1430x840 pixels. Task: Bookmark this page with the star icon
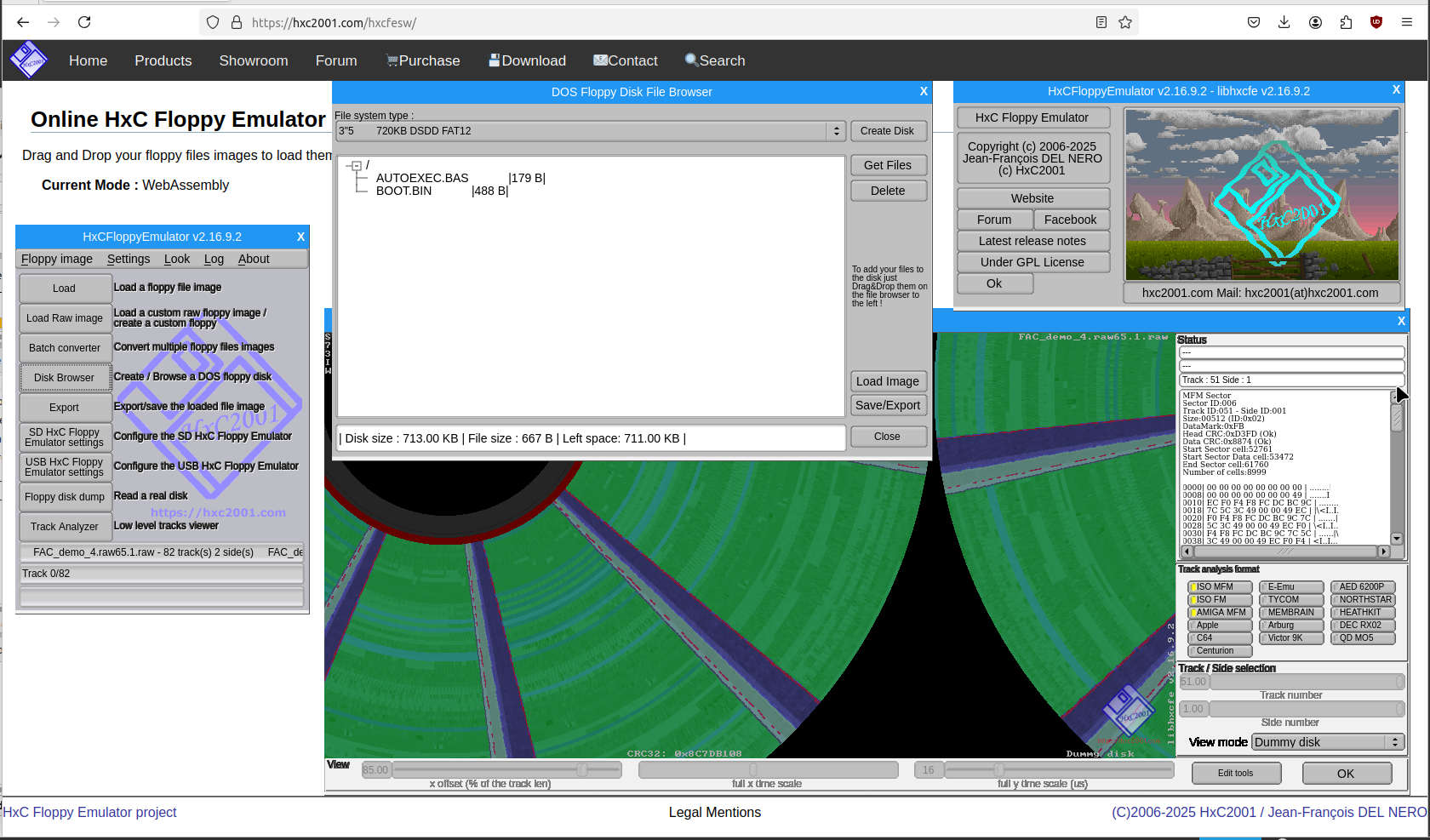[x=1125, y=22]
